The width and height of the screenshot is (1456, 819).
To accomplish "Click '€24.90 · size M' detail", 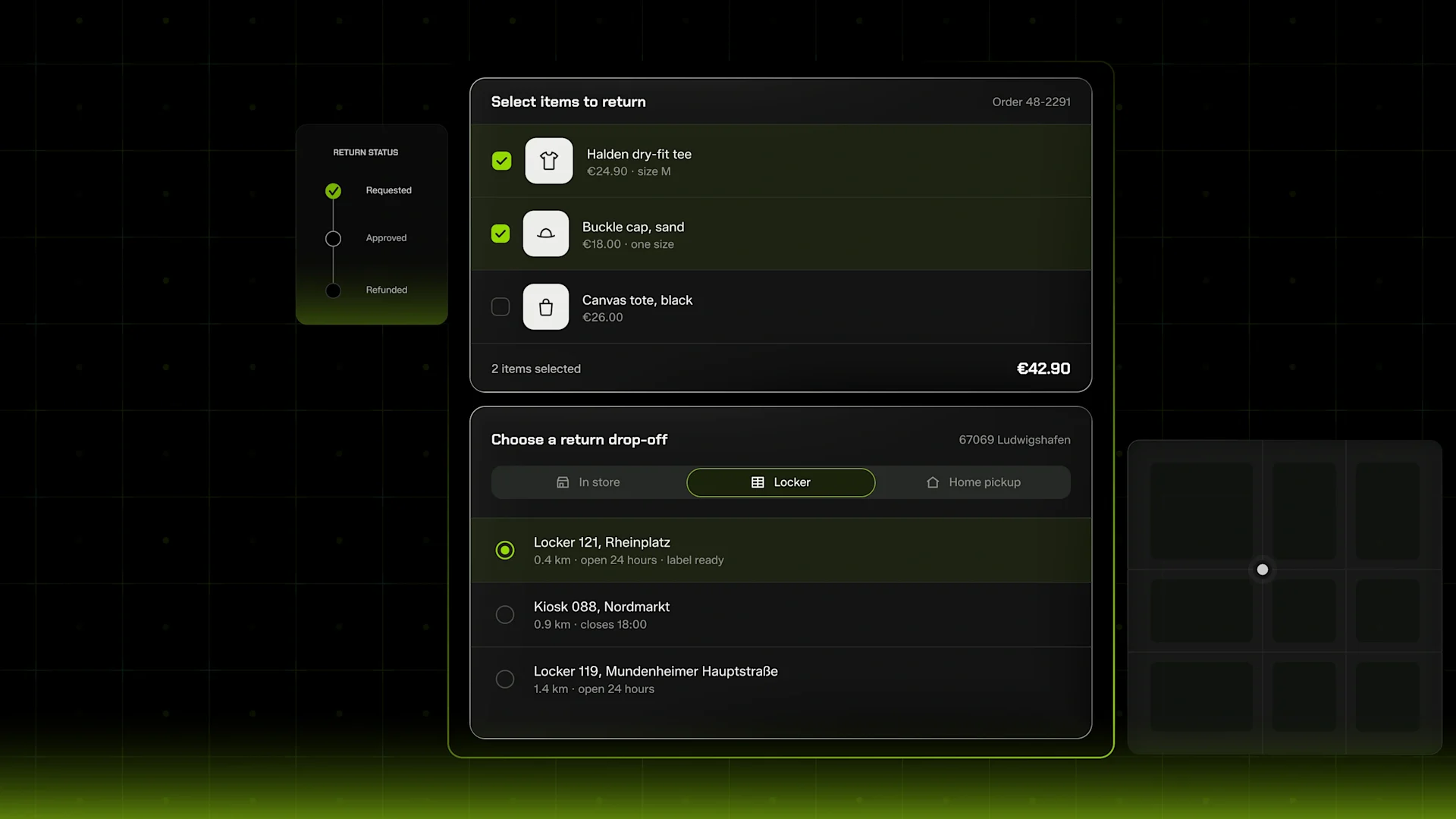I will click(629, 171).
